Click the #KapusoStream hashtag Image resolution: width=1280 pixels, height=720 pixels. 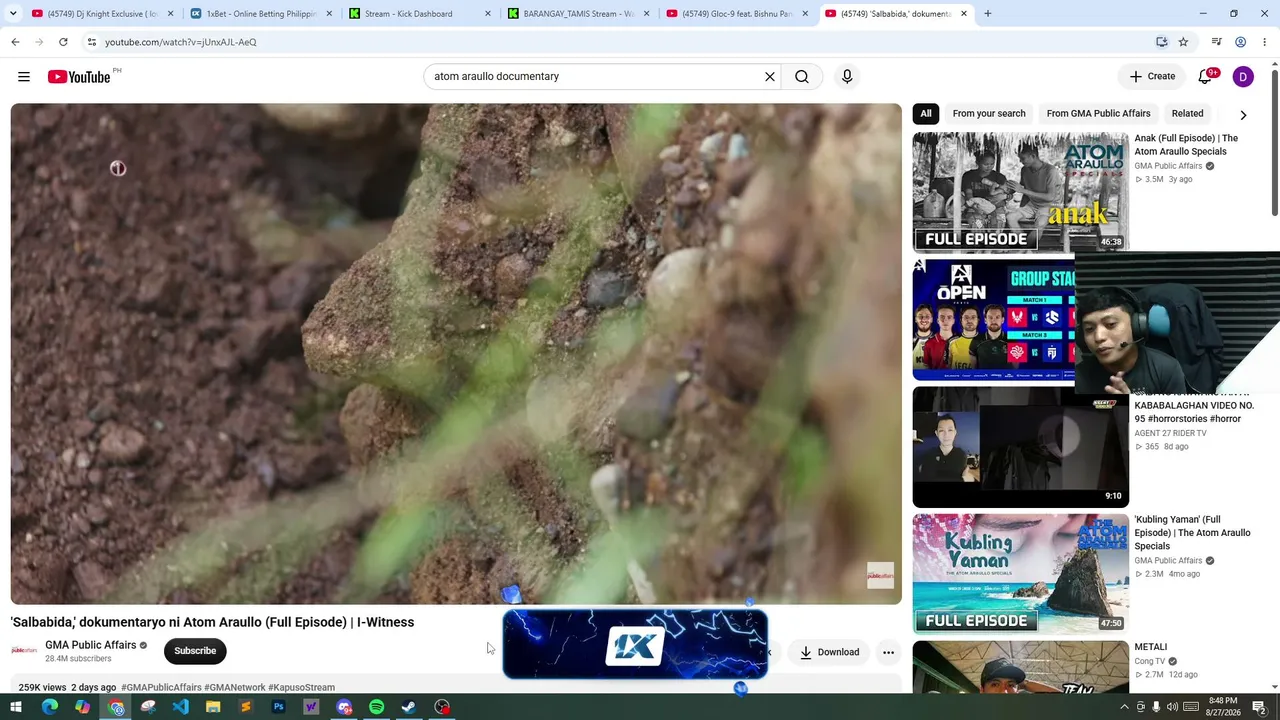point(301,688)
